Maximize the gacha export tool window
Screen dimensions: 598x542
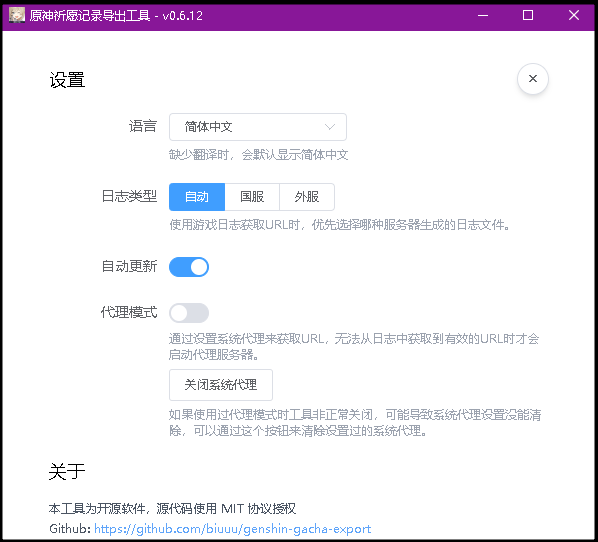click(x=528, y=15)
